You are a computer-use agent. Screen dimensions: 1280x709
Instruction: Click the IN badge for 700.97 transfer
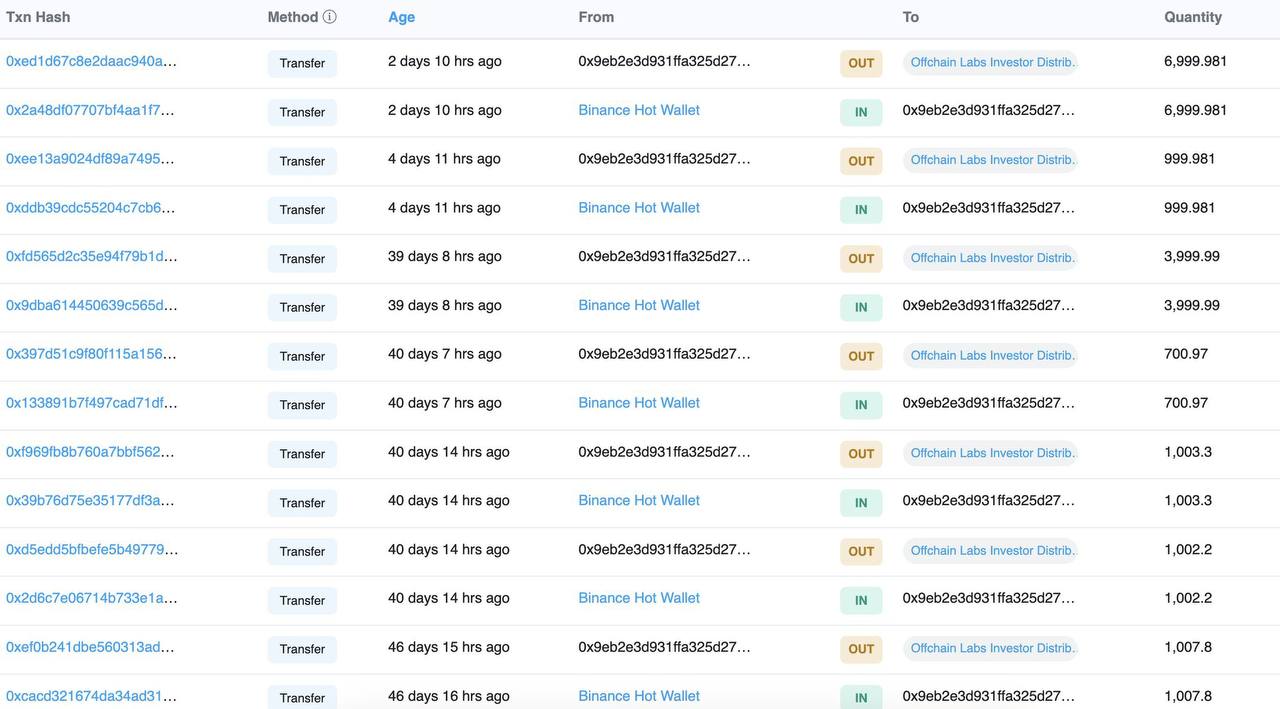(x=861, y=405)
